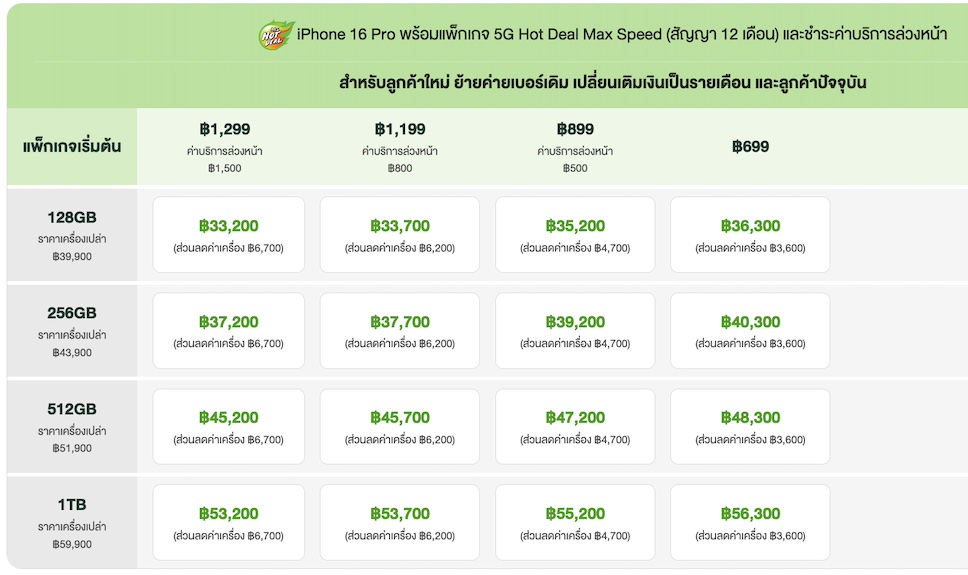Screen dimensions: 968x575
Task: Select the ฿48,300 card for 512GB
Action: 750,427
